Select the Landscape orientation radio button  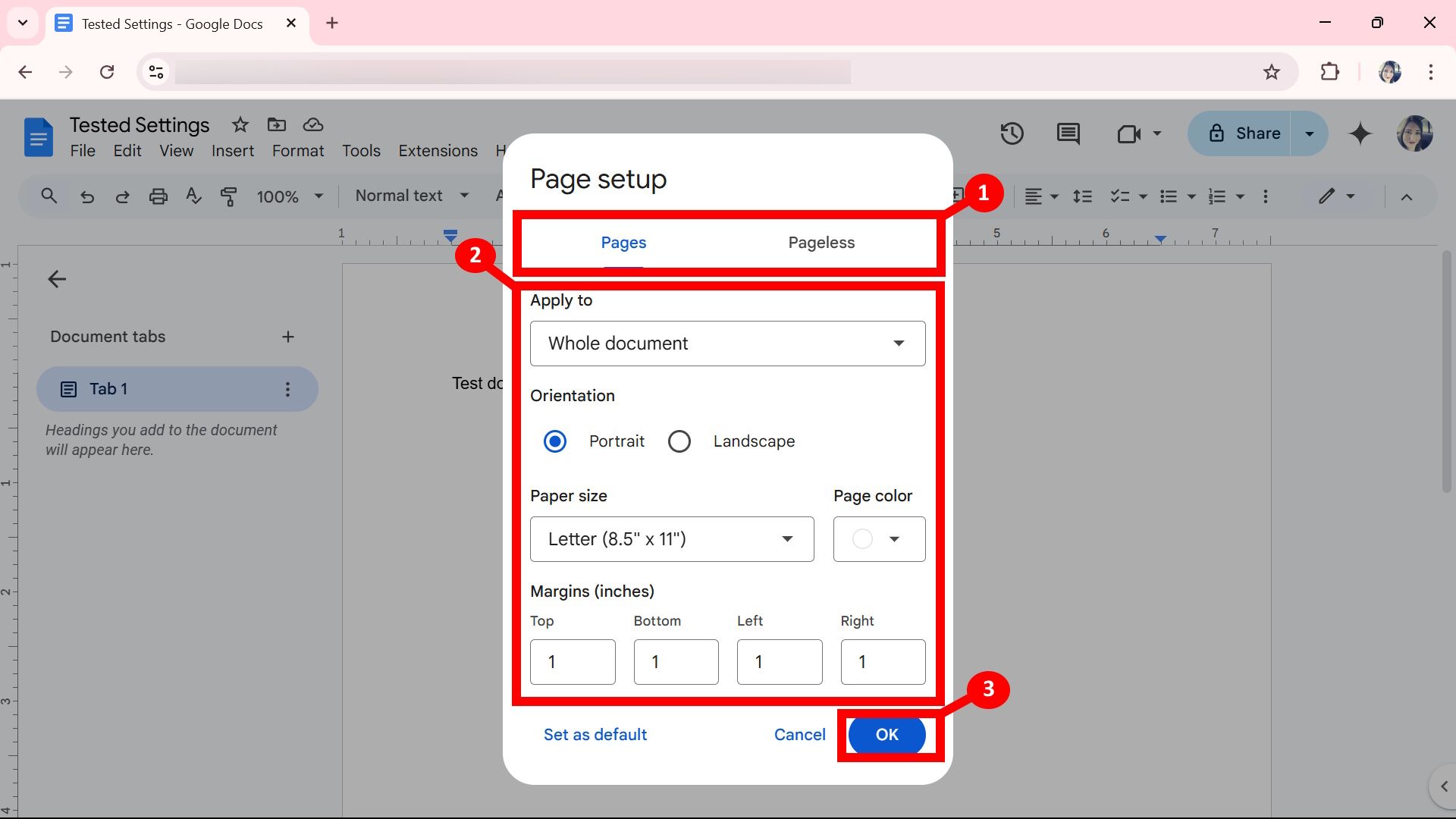679,441
